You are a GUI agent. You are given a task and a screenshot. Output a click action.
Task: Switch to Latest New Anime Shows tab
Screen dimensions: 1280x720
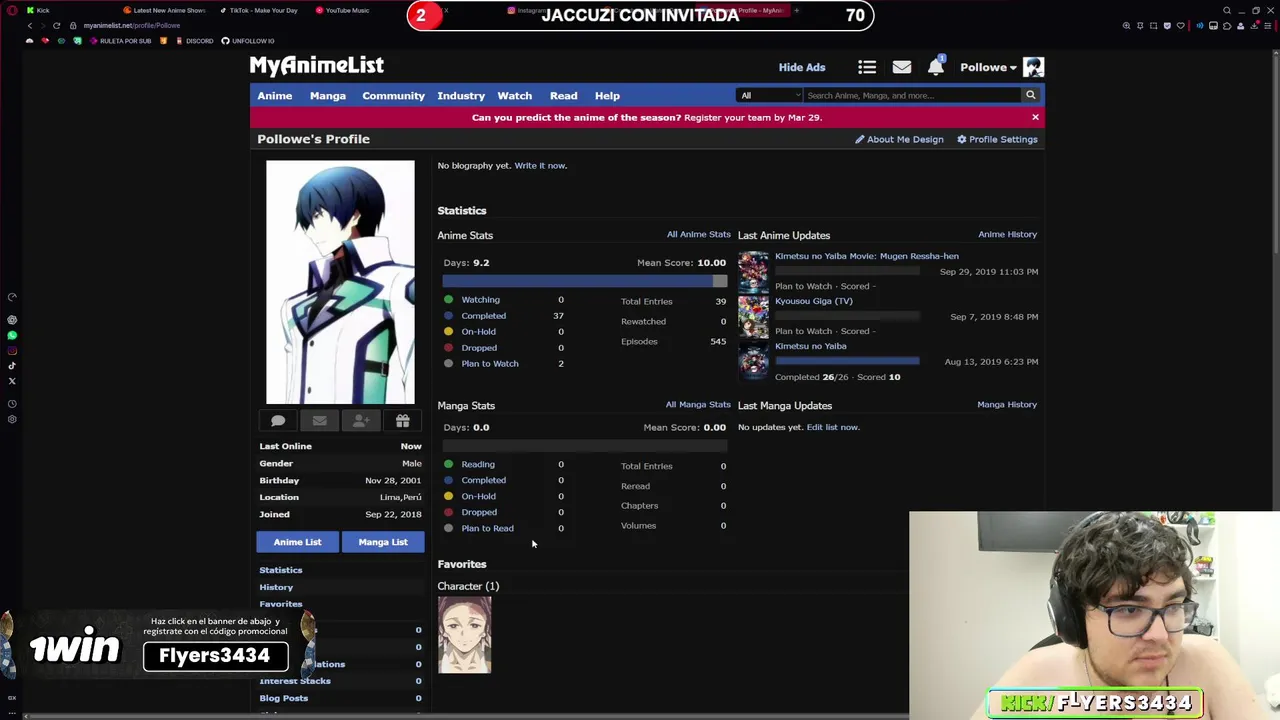pyautogui.click(x=163, y=10)
